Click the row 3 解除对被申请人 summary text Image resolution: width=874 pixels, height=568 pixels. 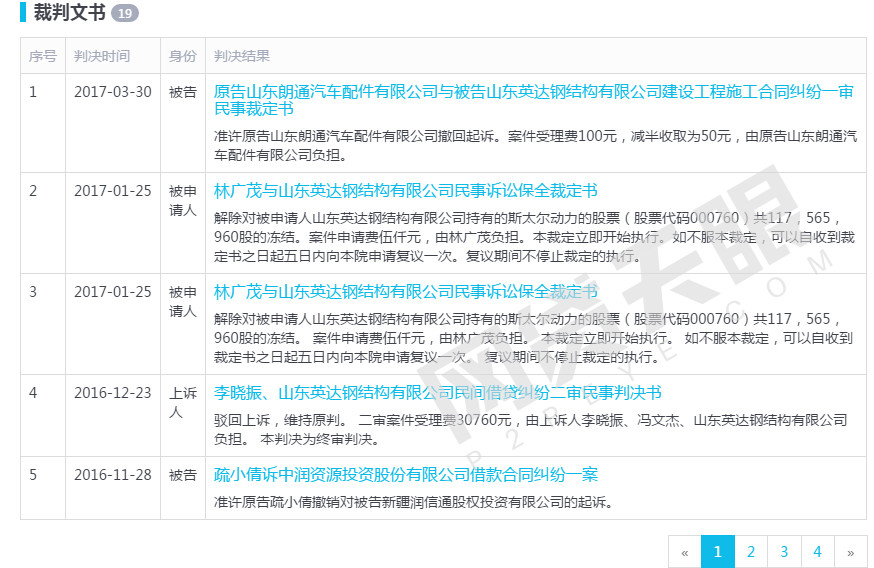point(533,338)
